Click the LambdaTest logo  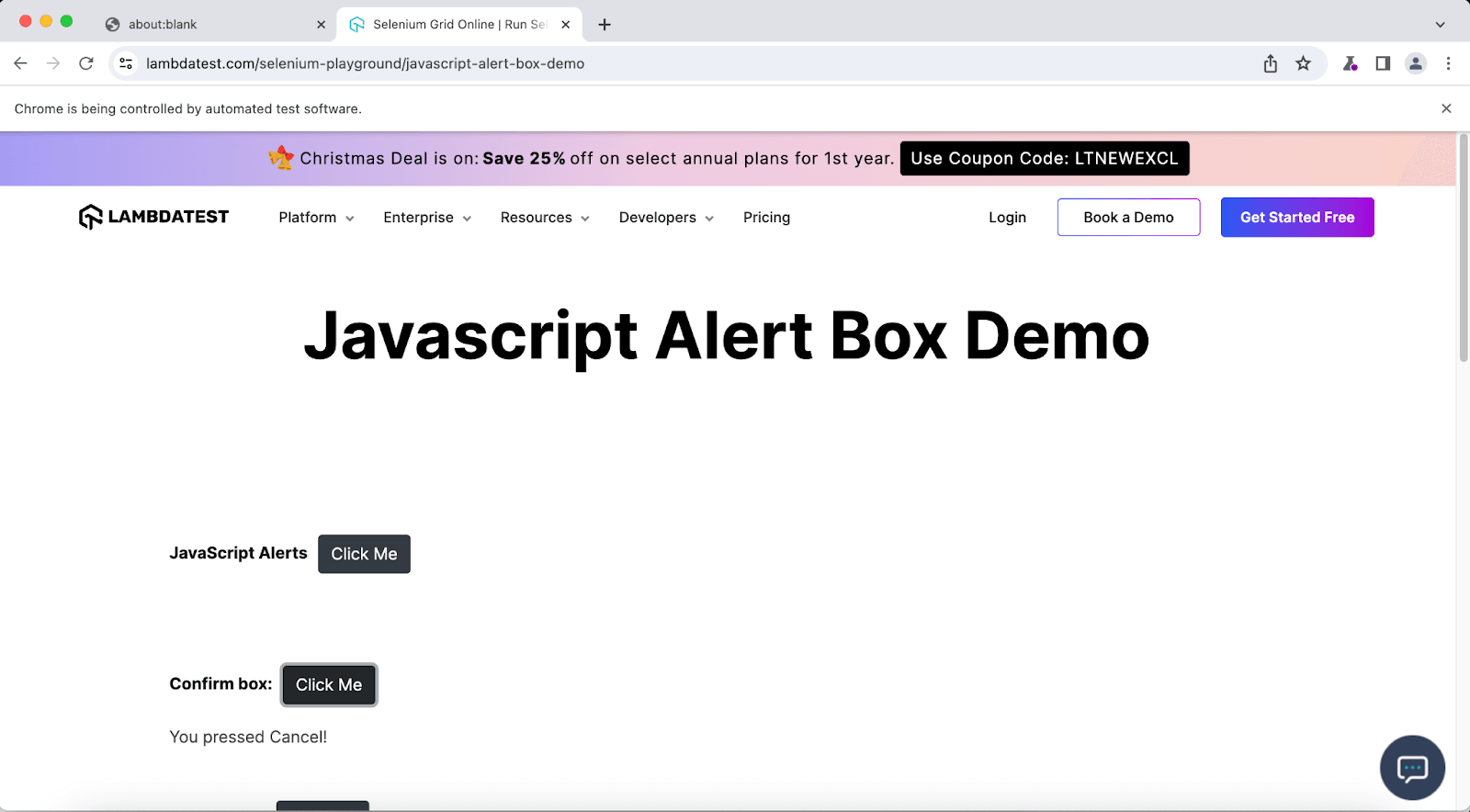point(153,217)
